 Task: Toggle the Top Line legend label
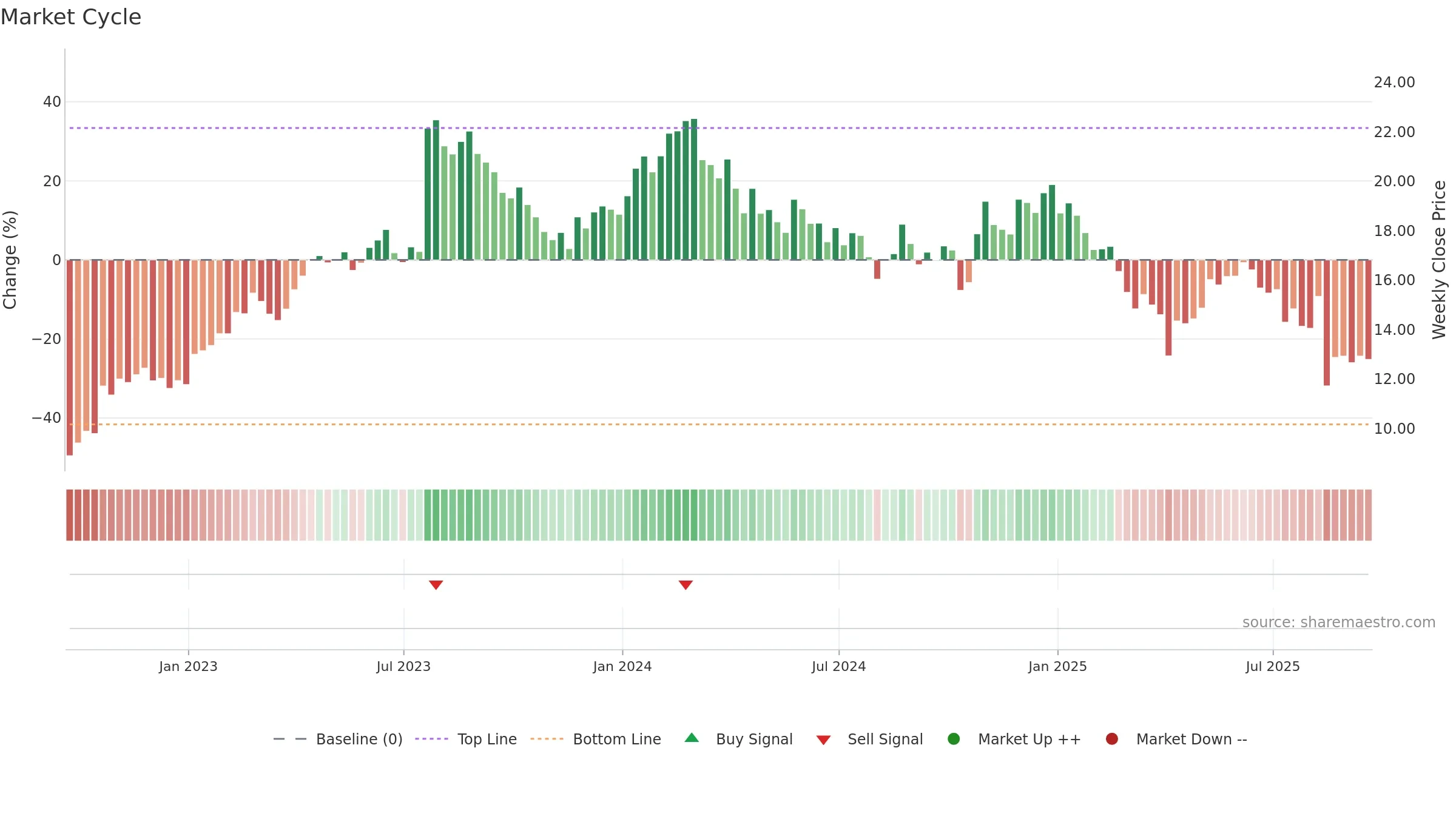487,739
